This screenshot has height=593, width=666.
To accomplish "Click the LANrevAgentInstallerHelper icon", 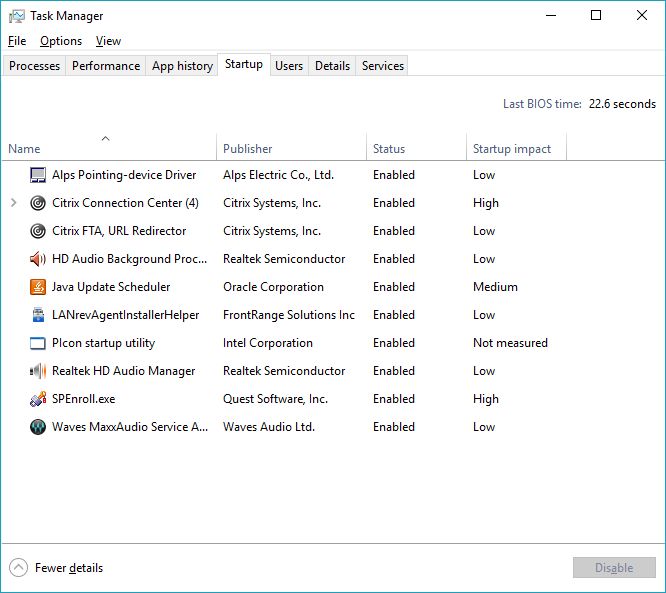I will coord(38,315).
